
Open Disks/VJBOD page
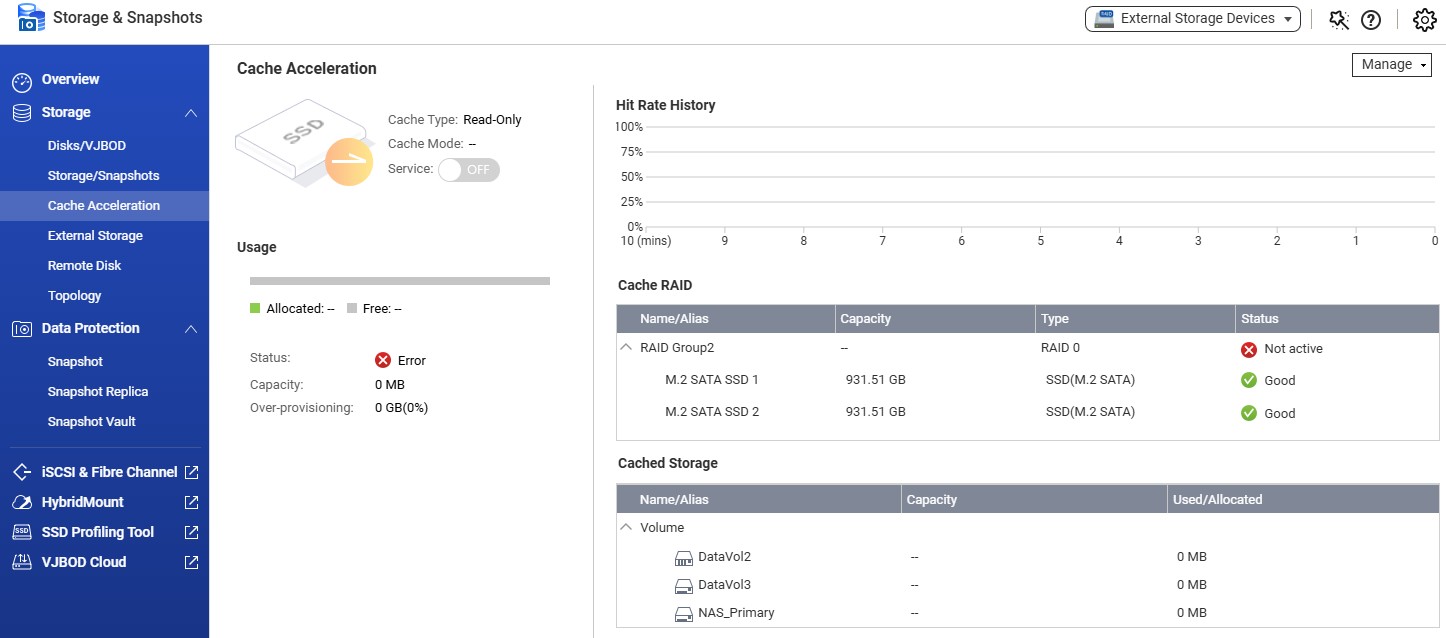pyautogui.click(x=87, y=146)
